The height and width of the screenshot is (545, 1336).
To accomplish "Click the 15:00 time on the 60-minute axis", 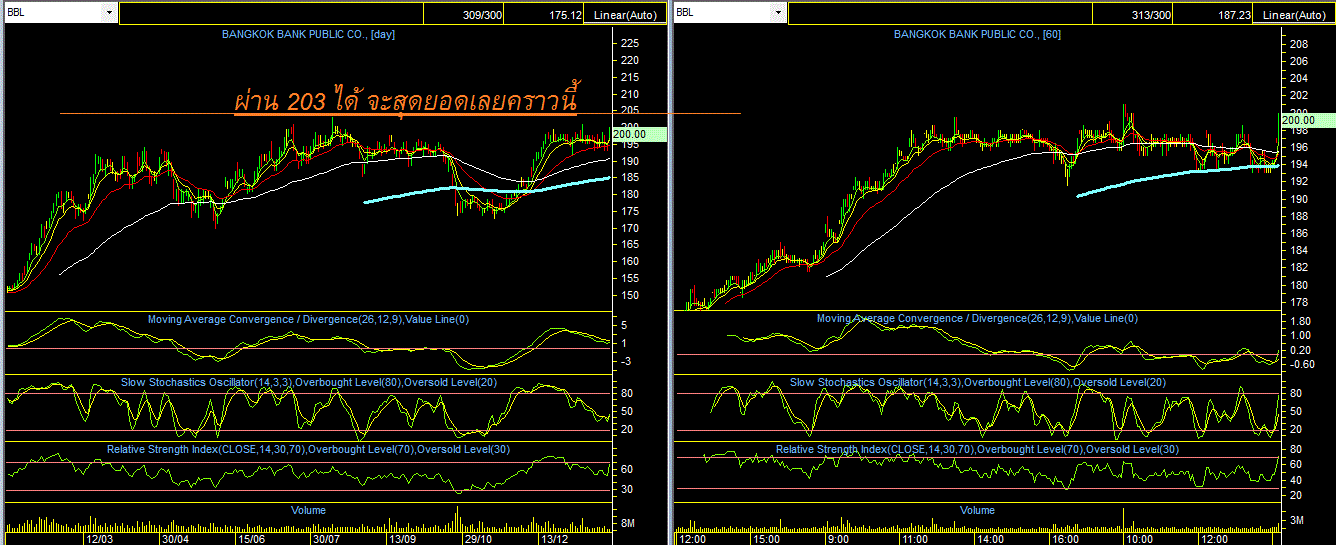I will [x=768, y=539].
